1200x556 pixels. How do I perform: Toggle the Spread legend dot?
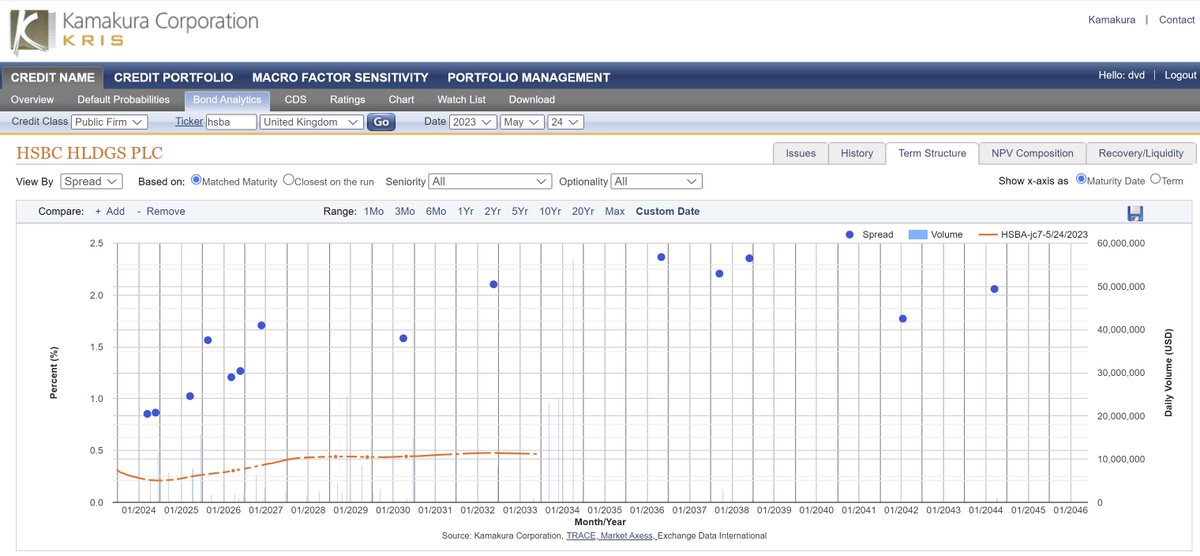point(849,234)
